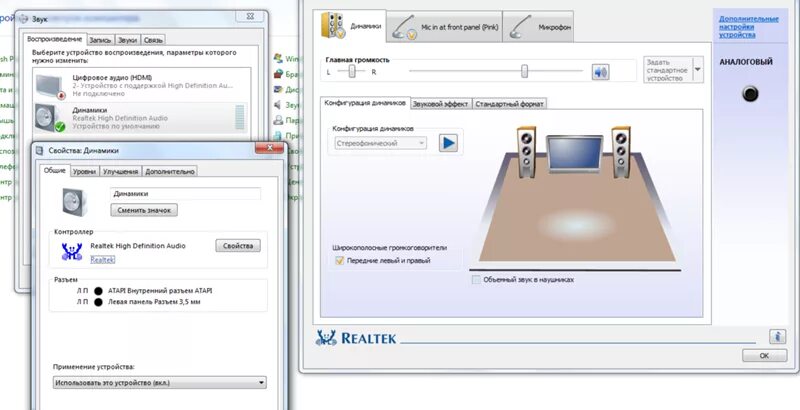
Task: Click the Главная громкость label
Action: (x=357, y=60)
